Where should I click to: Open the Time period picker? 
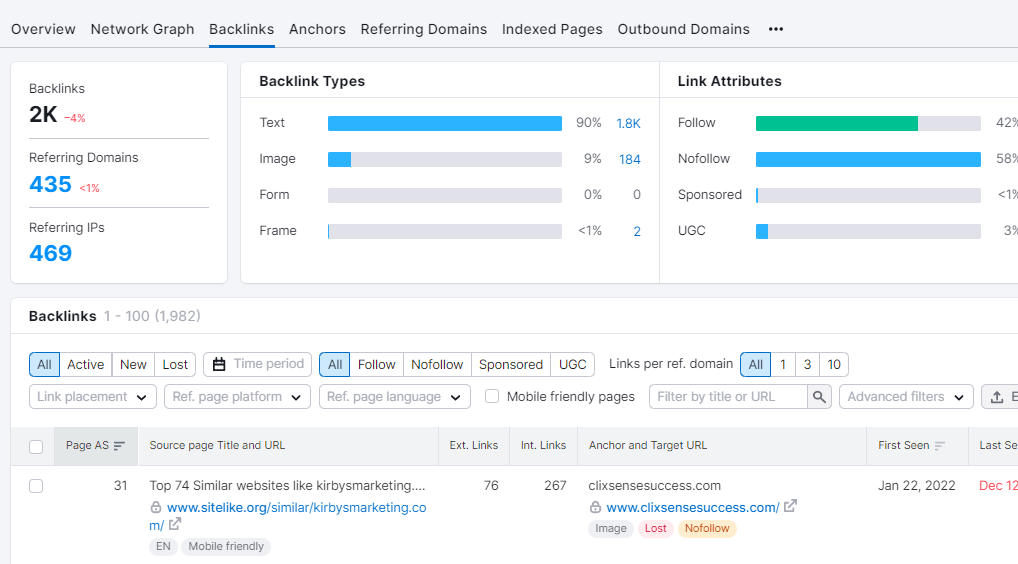click(x=258, y=364)
